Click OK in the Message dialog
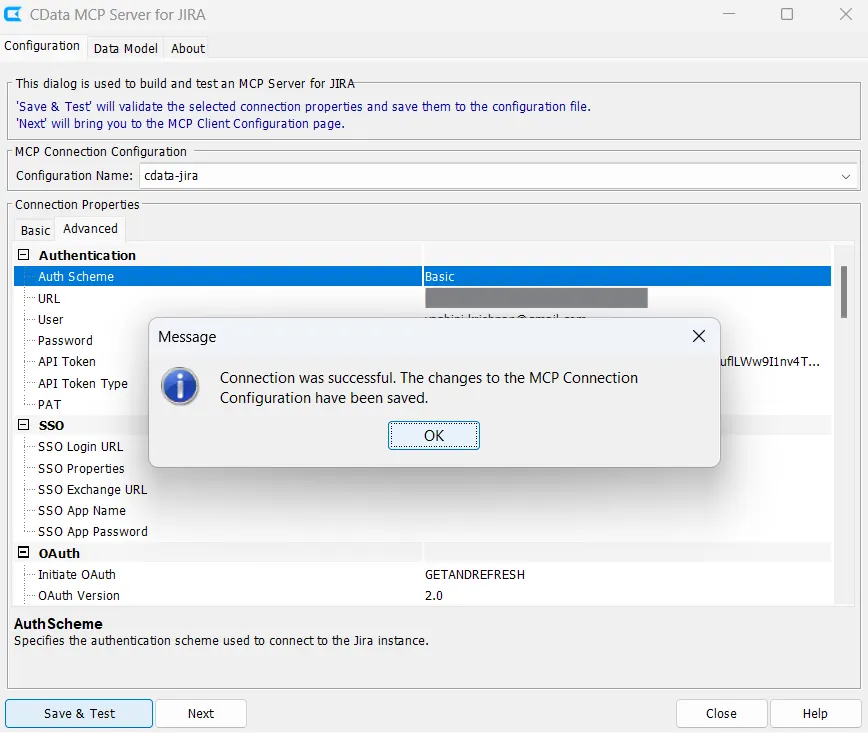This screenshot has width=868, height=733. [x=434, y=436]
